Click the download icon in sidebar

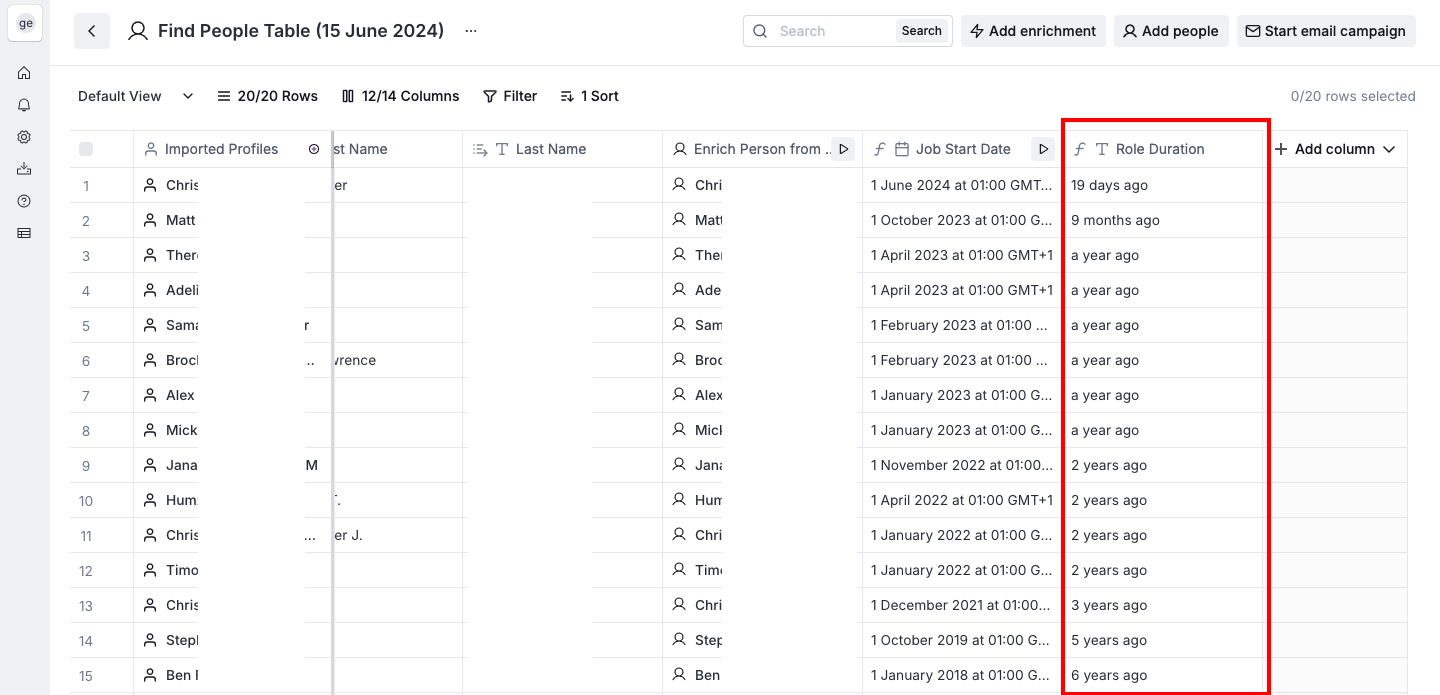[x=24, y=169]
